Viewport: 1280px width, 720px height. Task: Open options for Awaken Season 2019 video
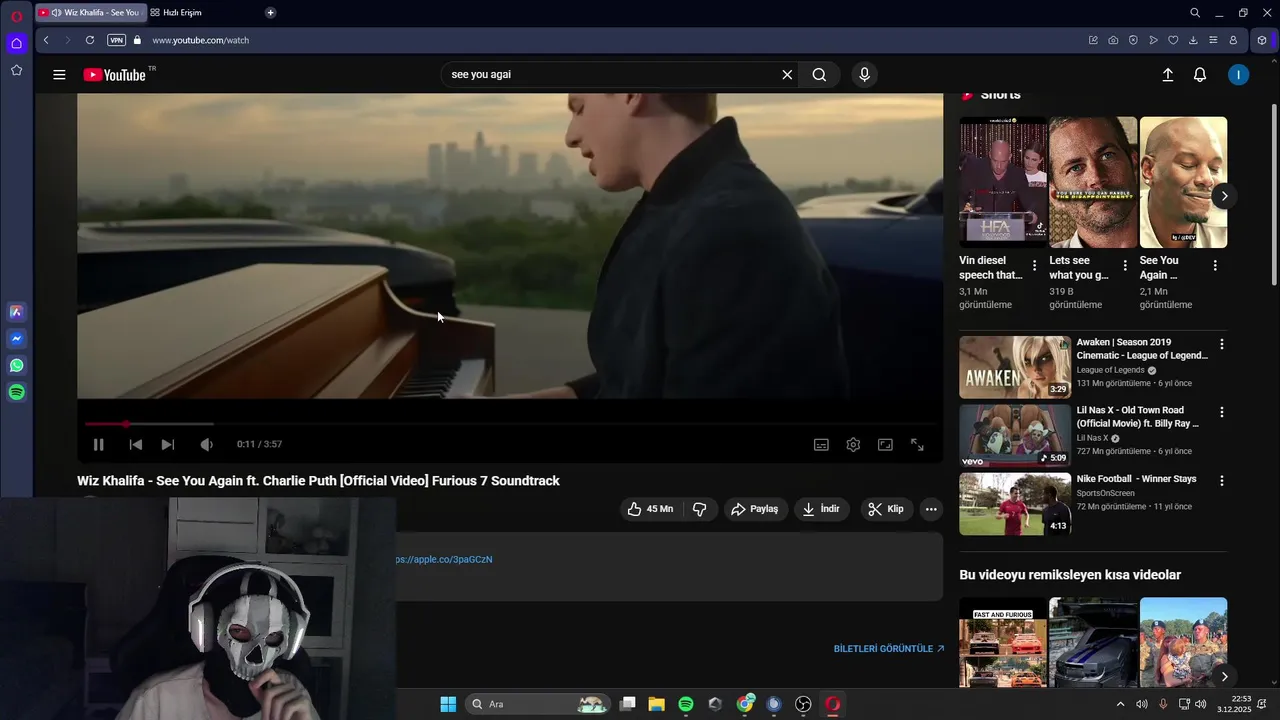tap(1221, 344)
